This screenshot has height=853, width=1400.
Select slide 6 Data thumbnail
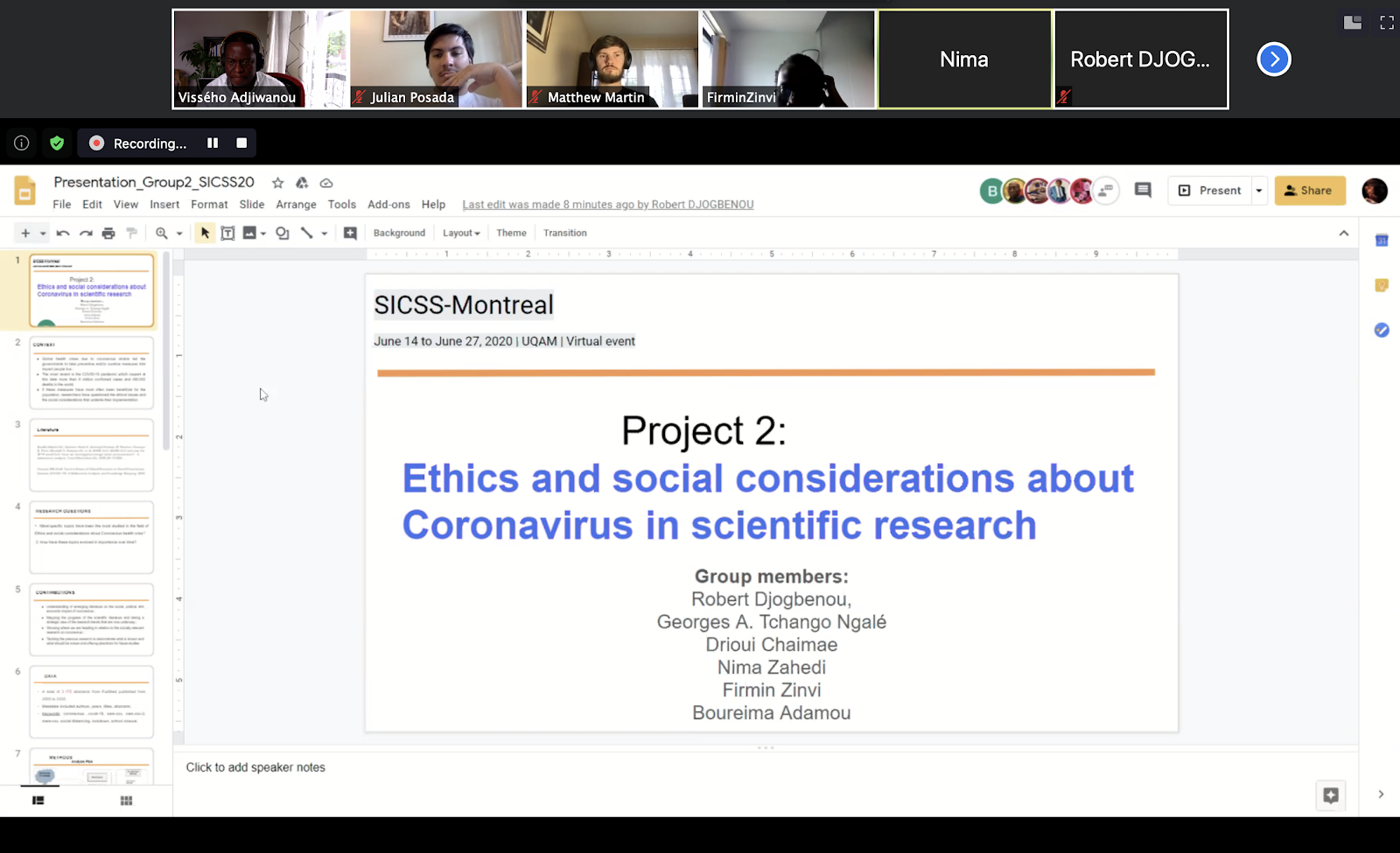tap(92, 702)
